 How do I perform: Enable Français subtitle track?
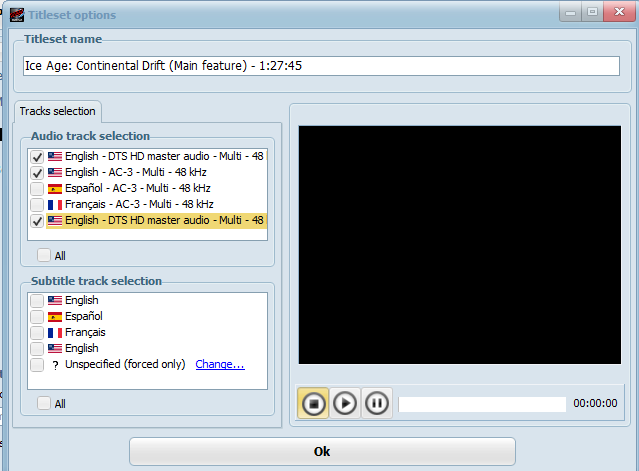[x=37, y=332]
